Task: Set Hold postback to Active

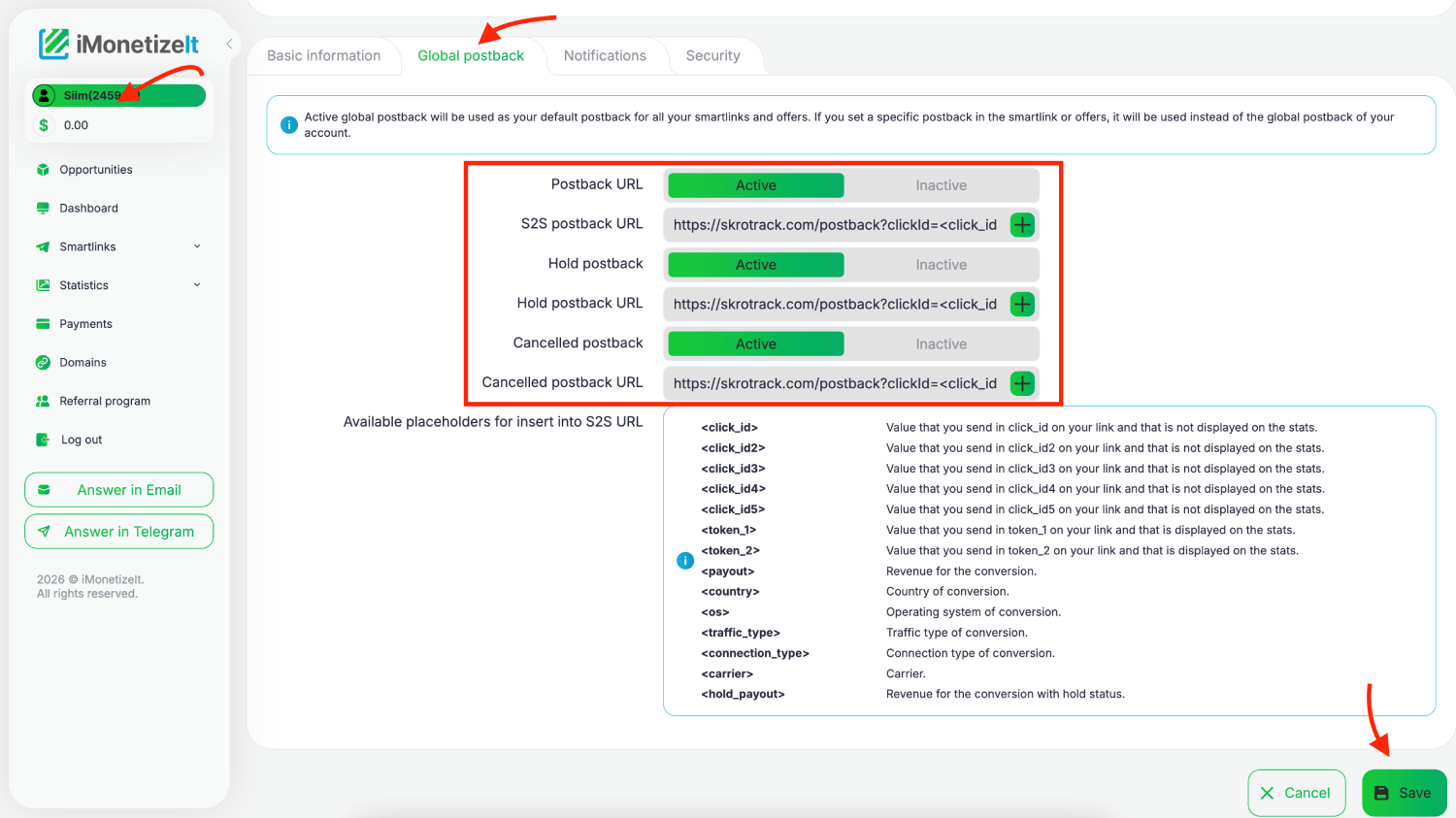Action: pyautogui.click(x=756, y=265)
